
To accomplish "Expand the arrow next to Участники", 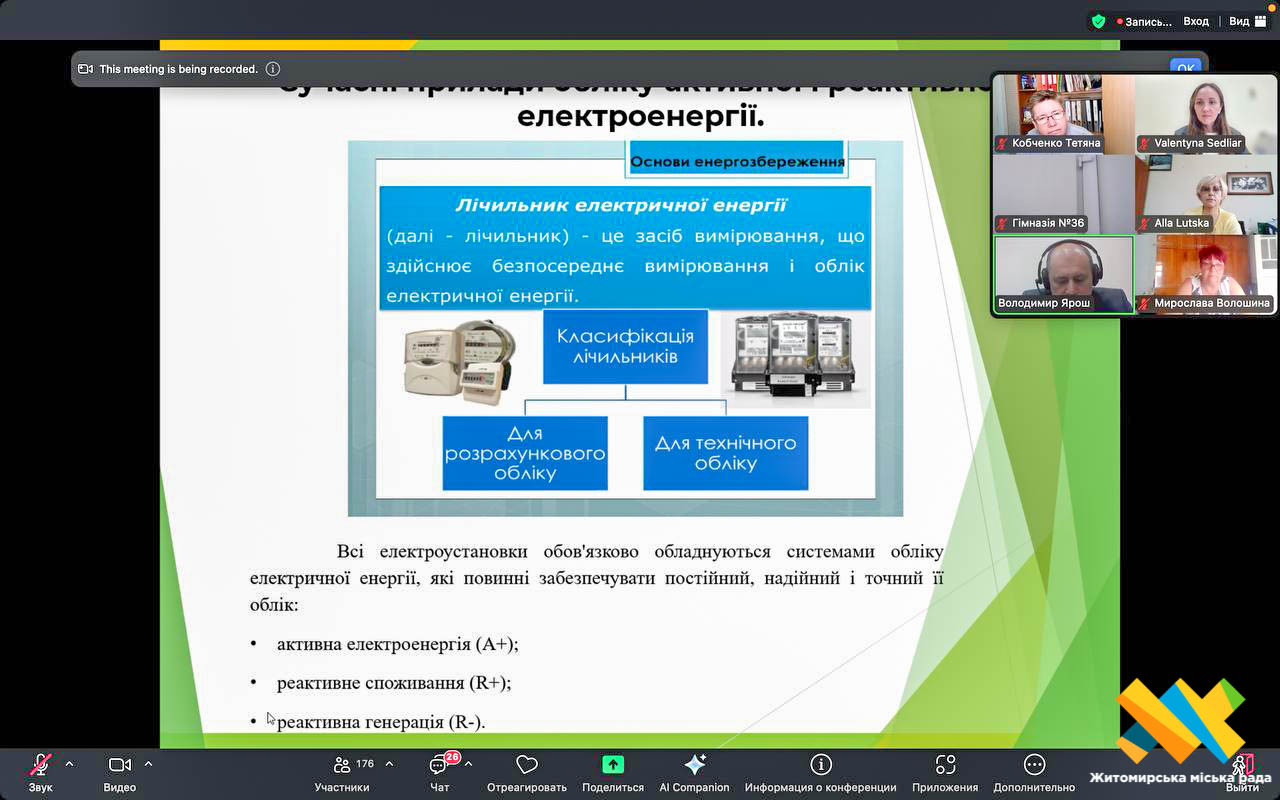I will tap(389, 764).
